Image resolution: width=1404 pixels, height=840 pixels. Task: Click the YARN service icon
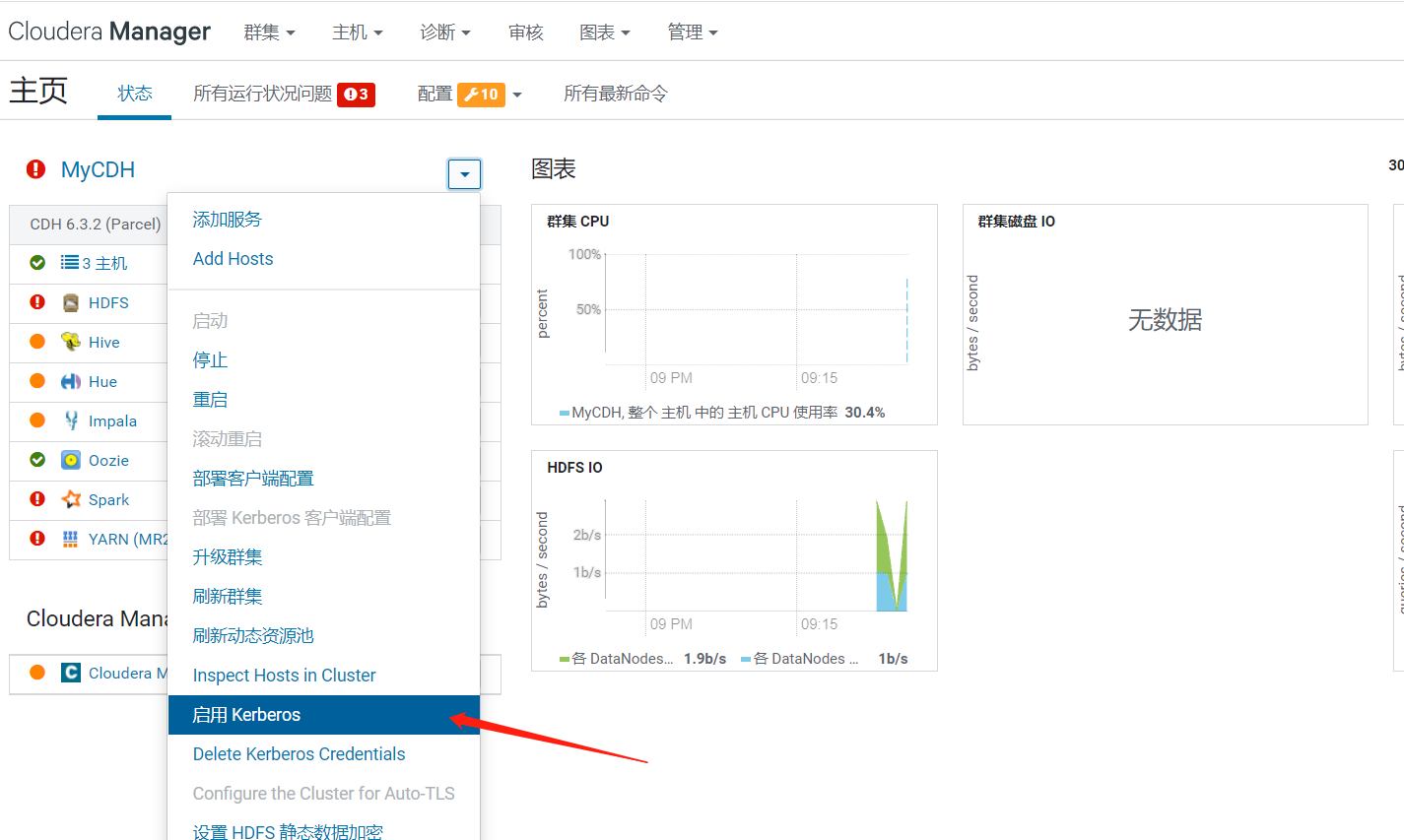[71, 539]
